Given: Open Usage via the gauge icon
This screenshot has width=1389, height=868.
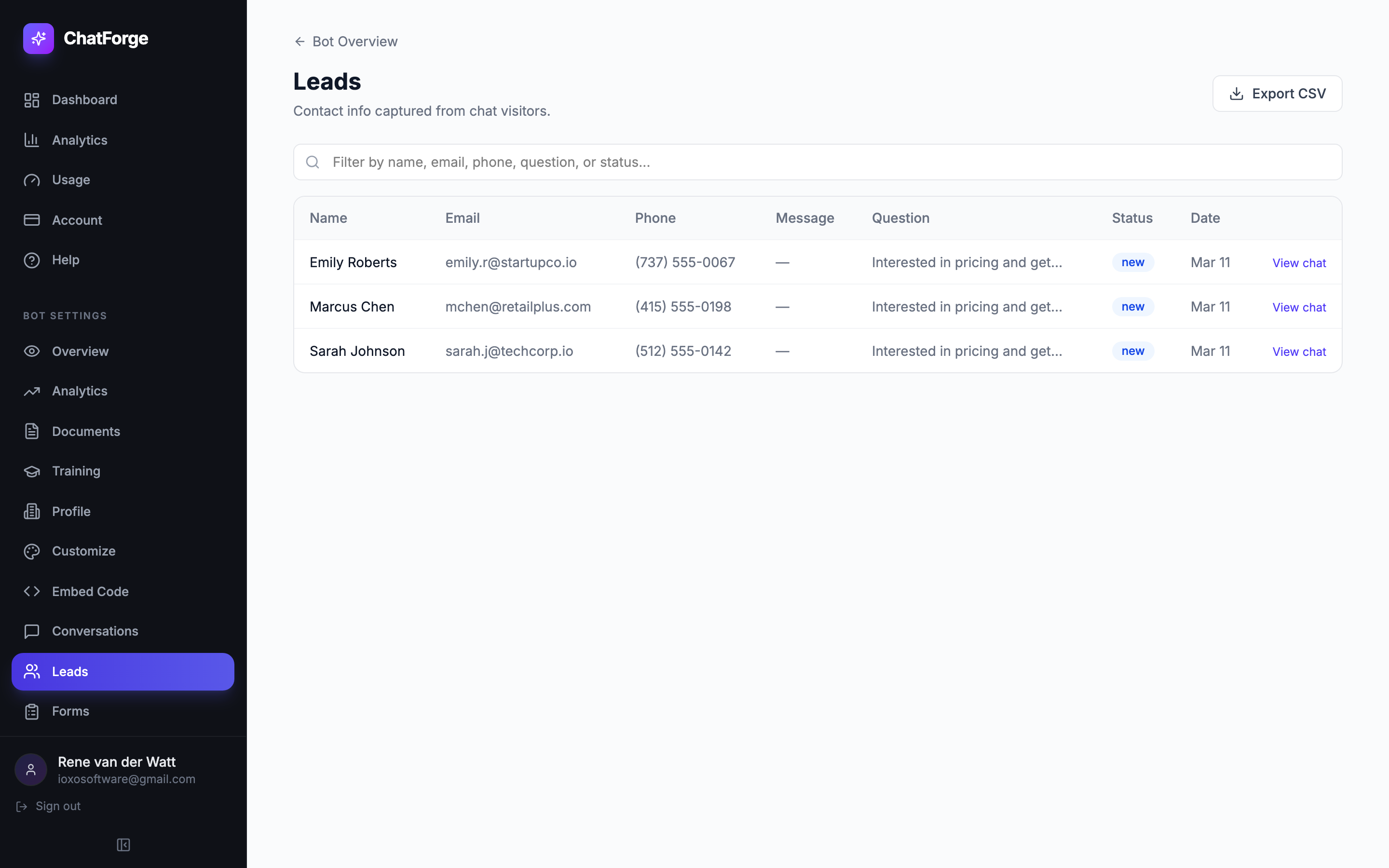Looking at the screenshot, I should click(x=31, y=180).
